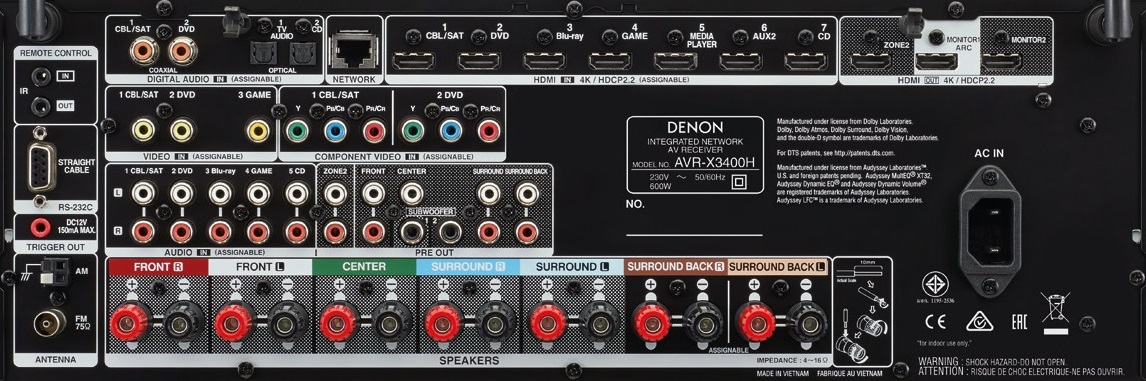Click the light blue SURROUND R speaker label
The image size is (1146, 381).
pyautogui.click(x=468, y=267)
